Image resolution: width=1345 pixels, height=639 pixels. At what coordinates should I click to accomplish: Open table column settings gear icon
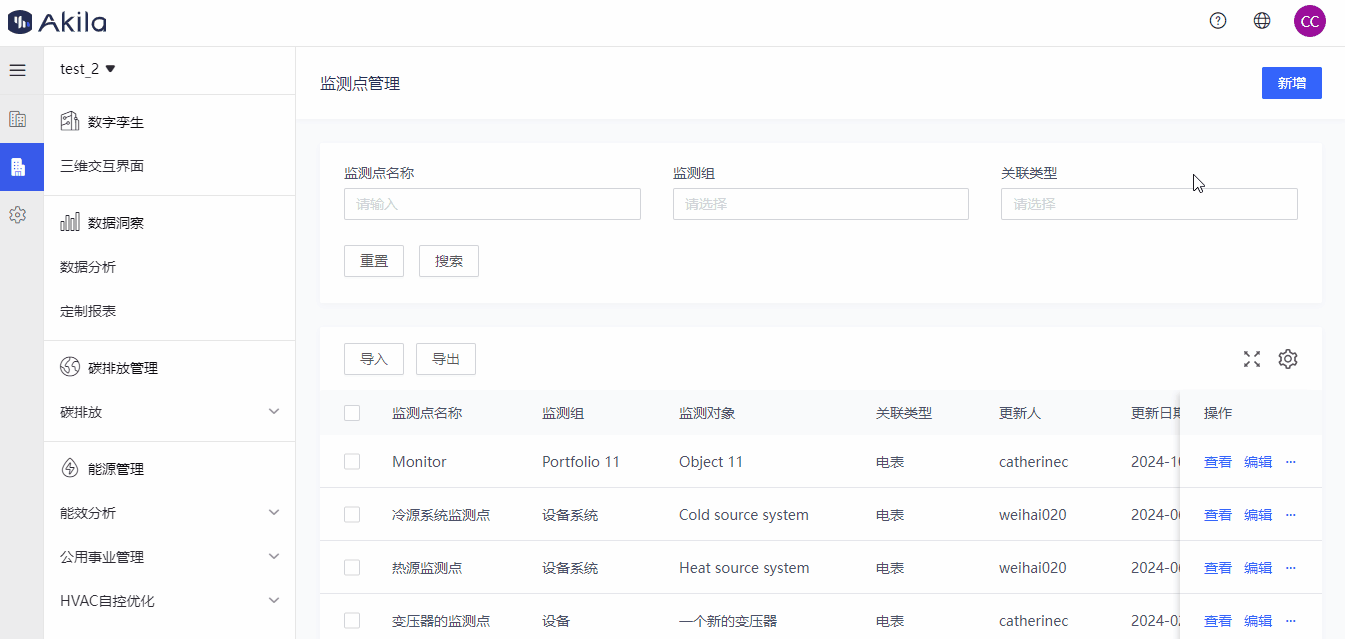point(1288,359)
